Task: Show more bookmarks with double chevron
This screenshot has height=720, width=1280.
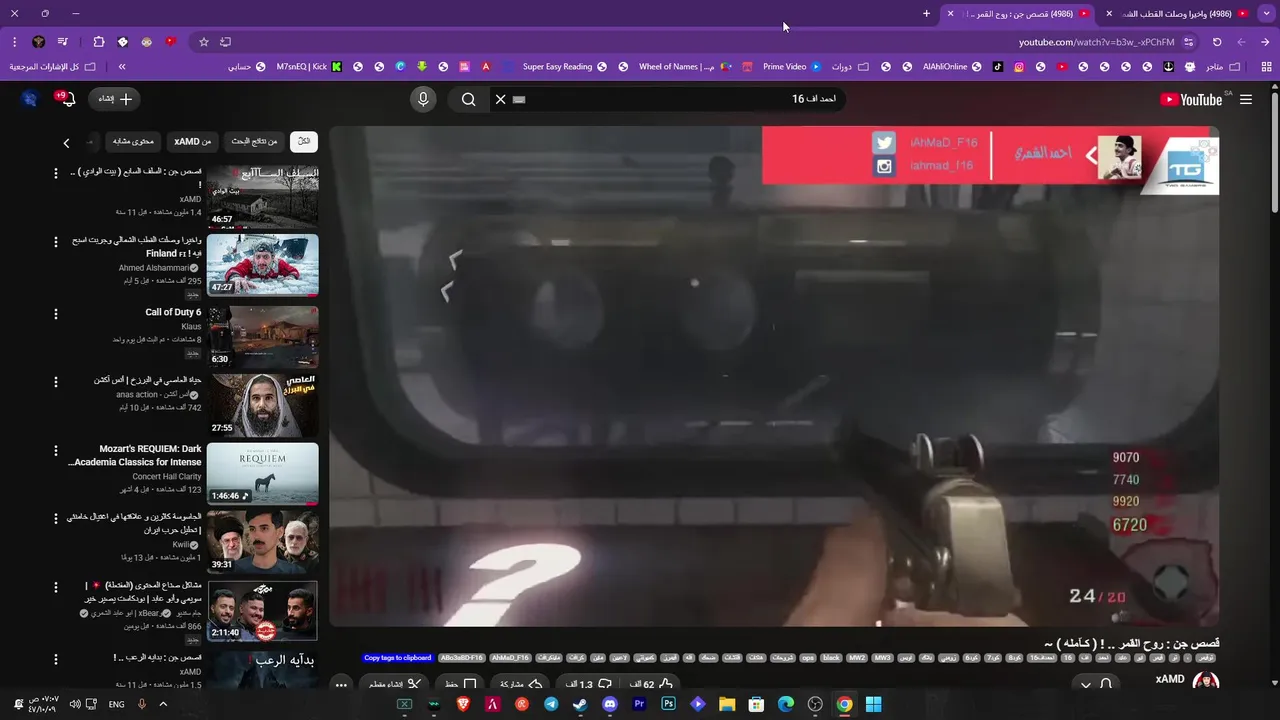Action: pyautogui.click(x=122, y=67)
